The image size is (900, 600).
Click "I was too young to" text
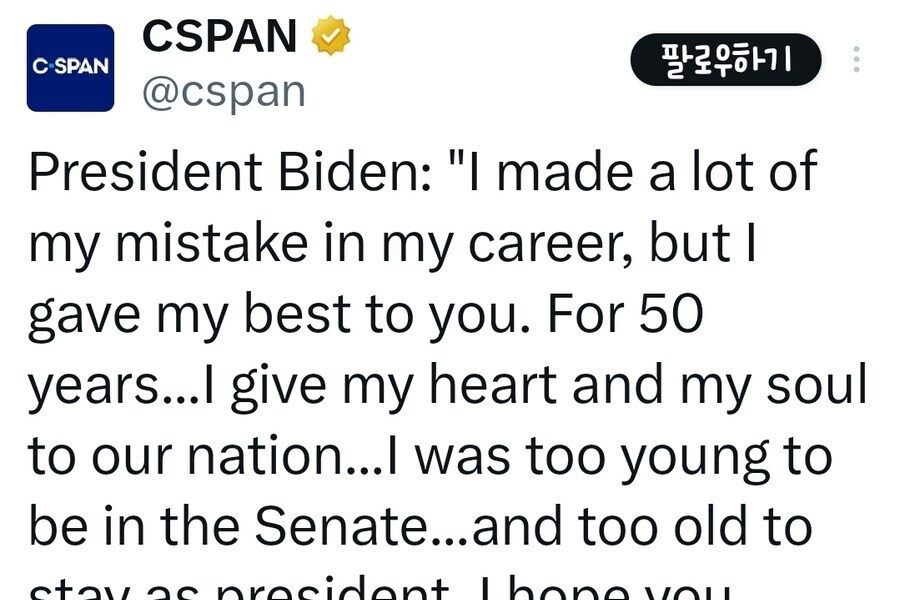pos(622,457)
